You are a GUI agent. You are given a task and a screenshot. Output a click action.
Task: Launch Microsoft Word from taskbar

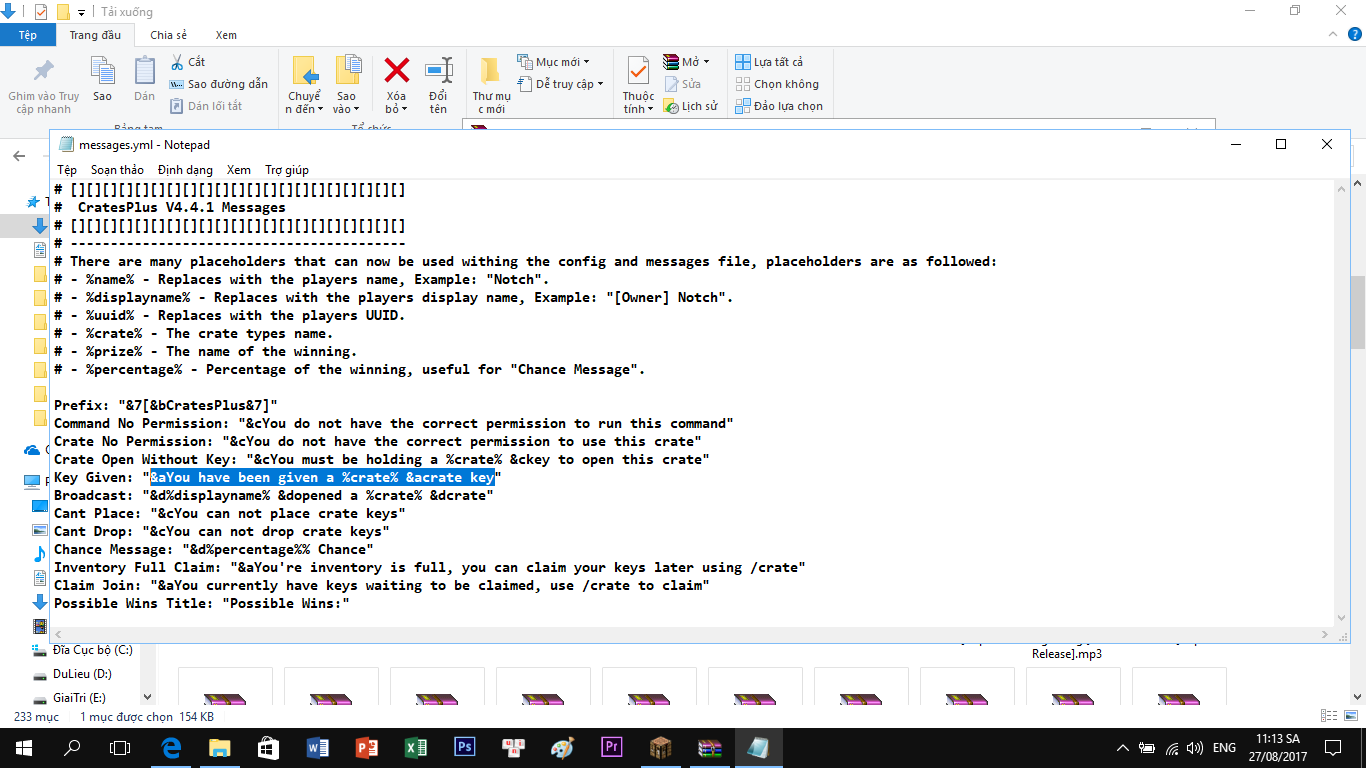coord(318,747)
